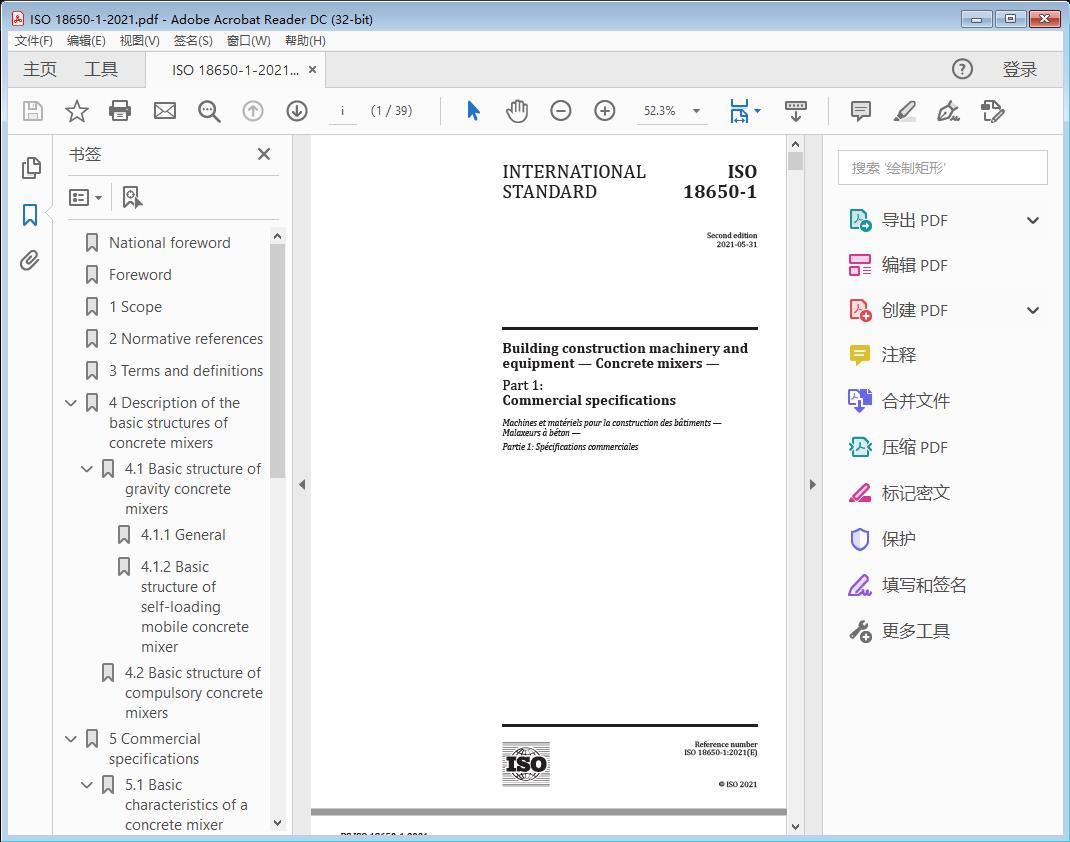Zoom out using the minus icon
1070x842 pixels.
point(560,111)
